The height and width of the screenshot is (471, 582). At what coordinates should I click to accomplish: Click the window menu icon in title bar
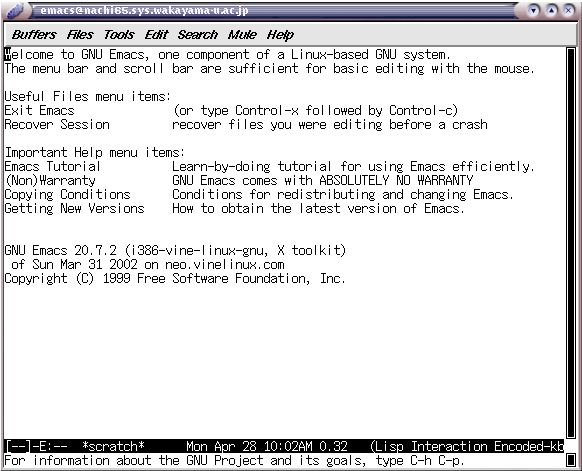click(15, 10)
